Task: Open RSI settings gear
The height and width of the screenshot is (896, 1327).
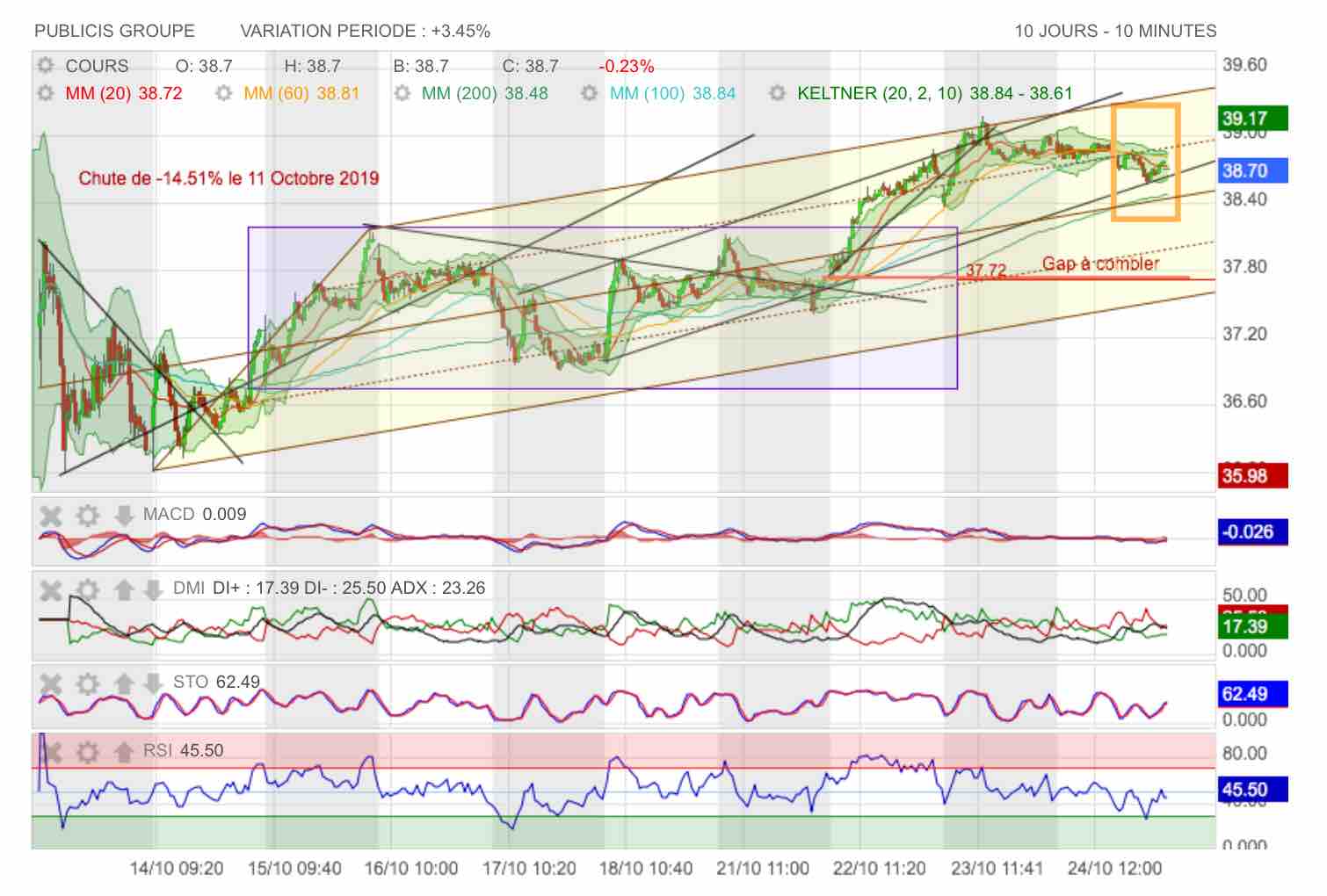Action: [x=87, y=752]
